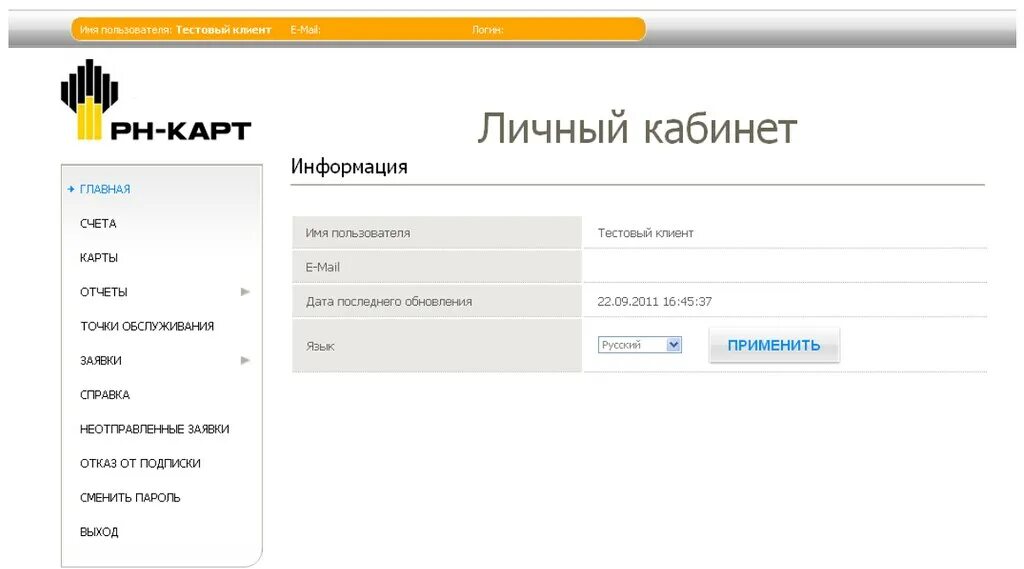This screenshot has width=1024, height=569.
Task: Click the Имя пользователя row label in the table
Action: point(358,233)
